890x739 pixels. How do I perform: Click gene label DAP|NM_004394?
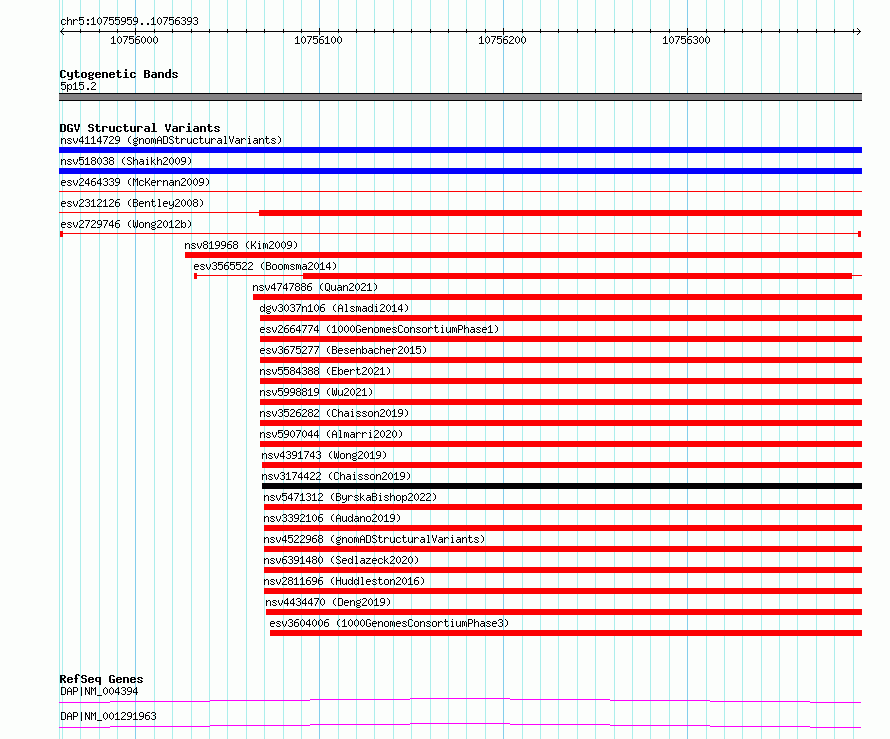click(99, 691)
